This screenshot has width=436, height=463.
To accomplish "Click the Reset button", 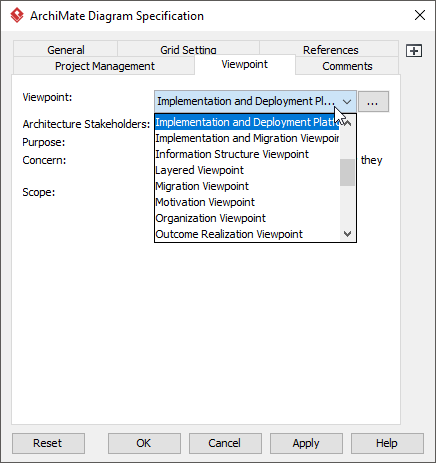I will (48, 443).
